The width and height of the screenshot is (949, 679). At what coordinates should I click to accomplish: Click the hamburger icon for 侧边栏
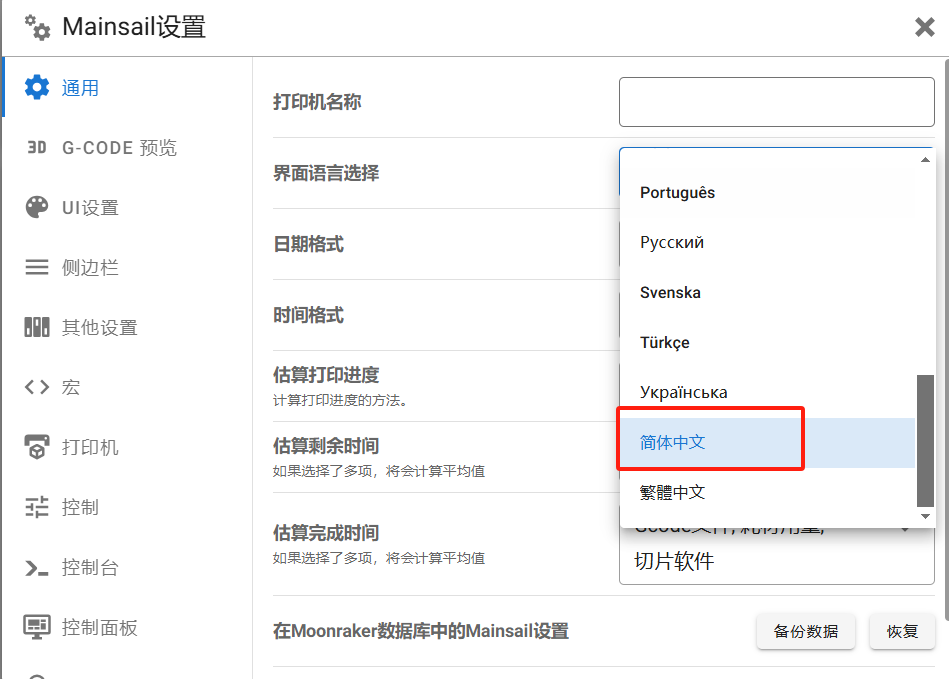[37, 268]
